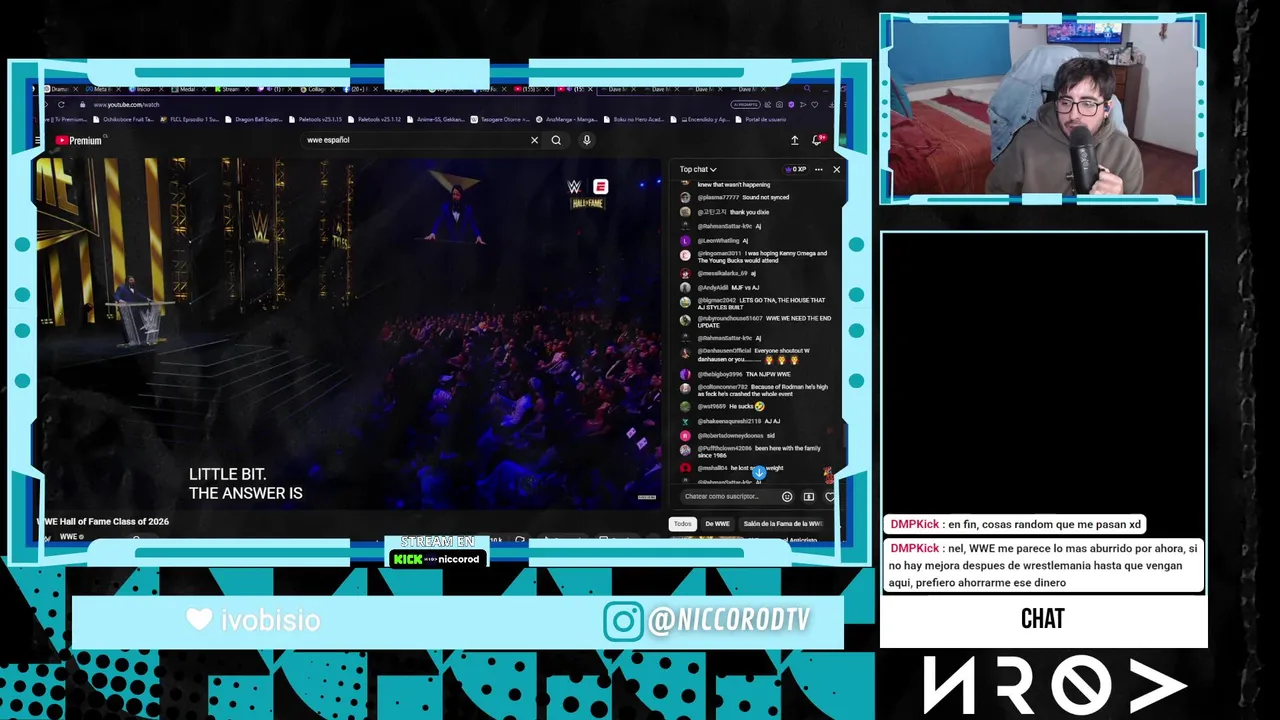Switch to the 'Medal' browser tab
Image resolution: width=1280 pixels, height=720 pixels.
coord(188,89)
